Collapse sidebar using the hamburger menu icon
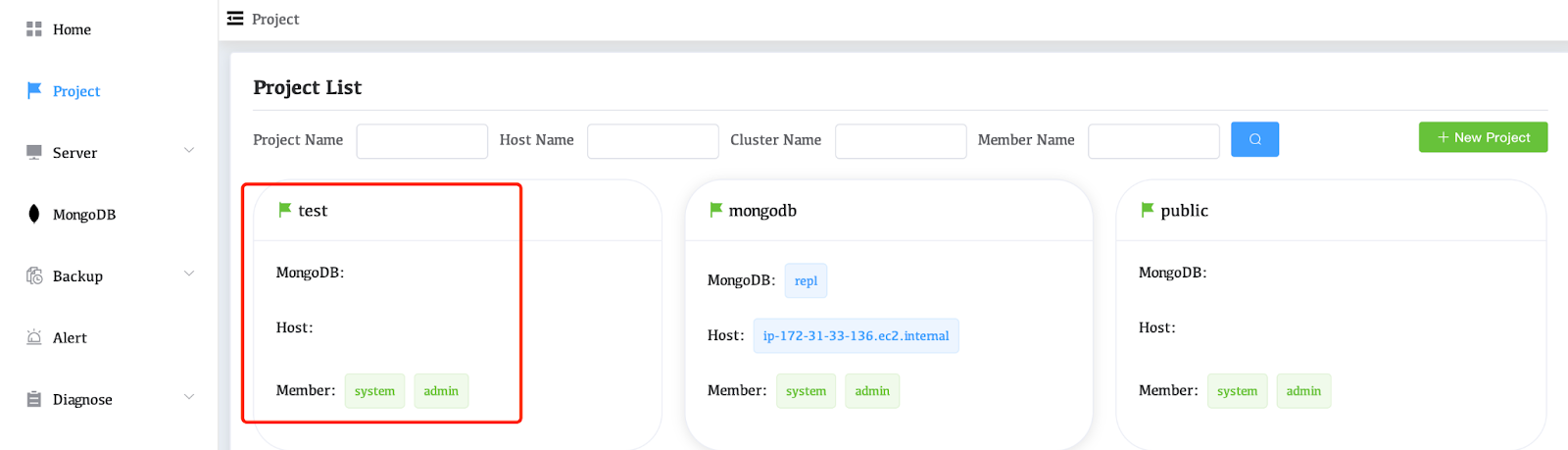1568x450 pixels. pyautogui.click(x=235, y=19)
